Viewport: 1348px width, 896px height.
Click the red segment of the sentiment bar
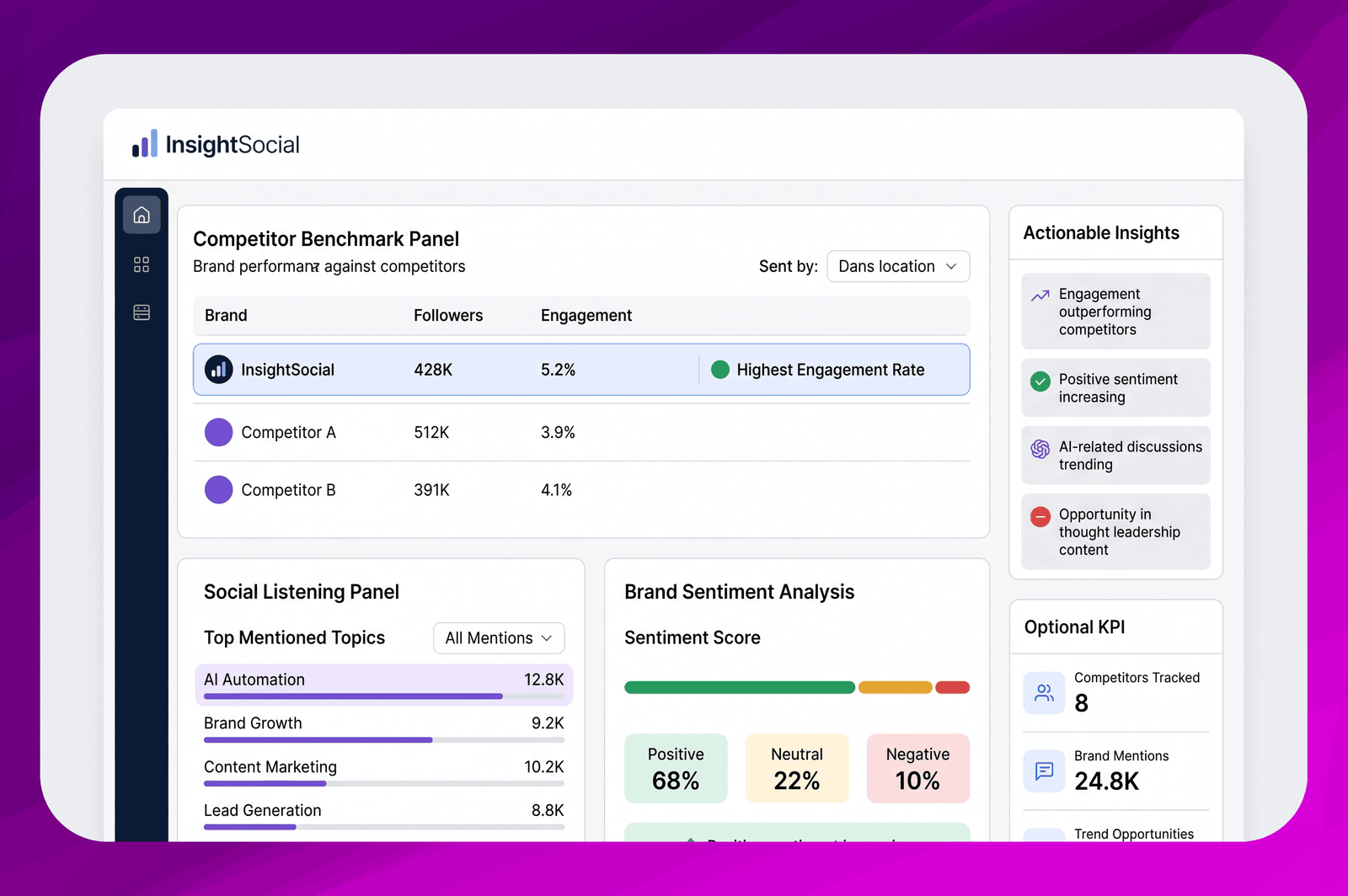click(952, 687)
